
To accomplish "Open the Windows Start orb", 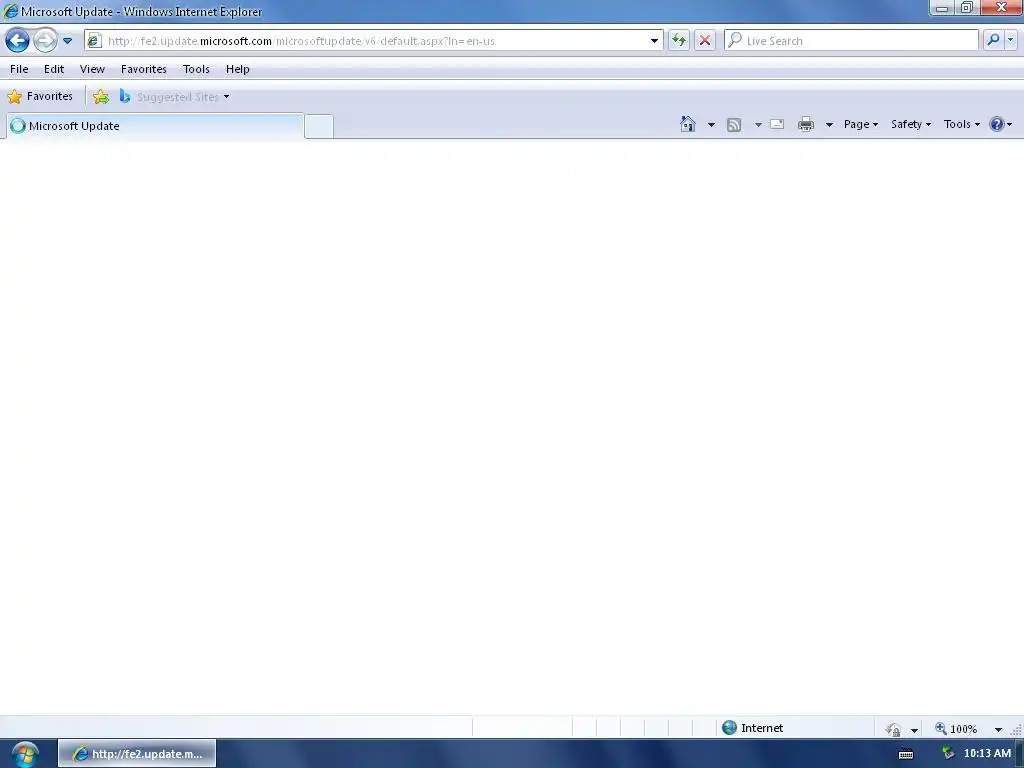I will [x=25, y=754].
